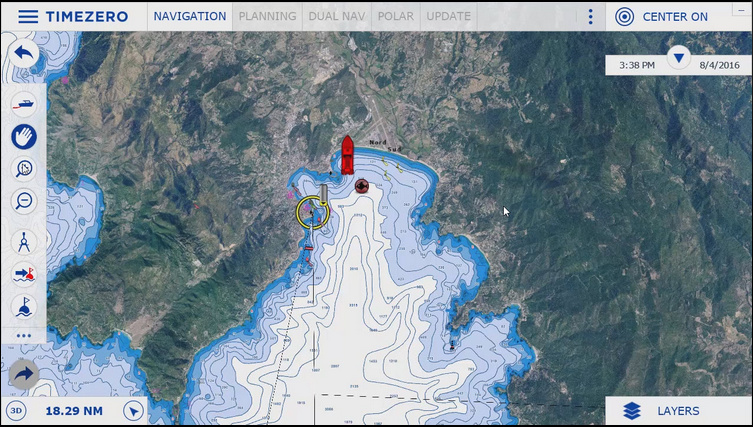Click the red boat icon on chart
The height and width of the screenshot is (427, 753).
click(347, 153)
